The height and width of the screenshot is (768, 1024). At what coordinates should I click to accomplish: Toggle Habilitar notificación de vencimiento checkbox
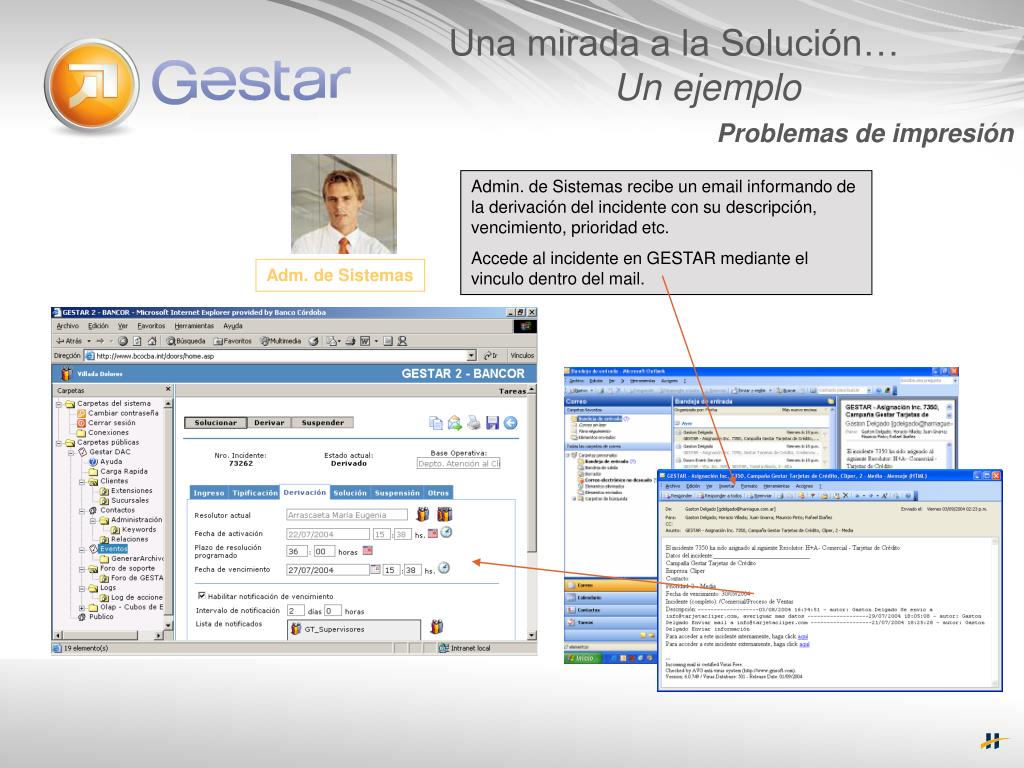(202, 596)
